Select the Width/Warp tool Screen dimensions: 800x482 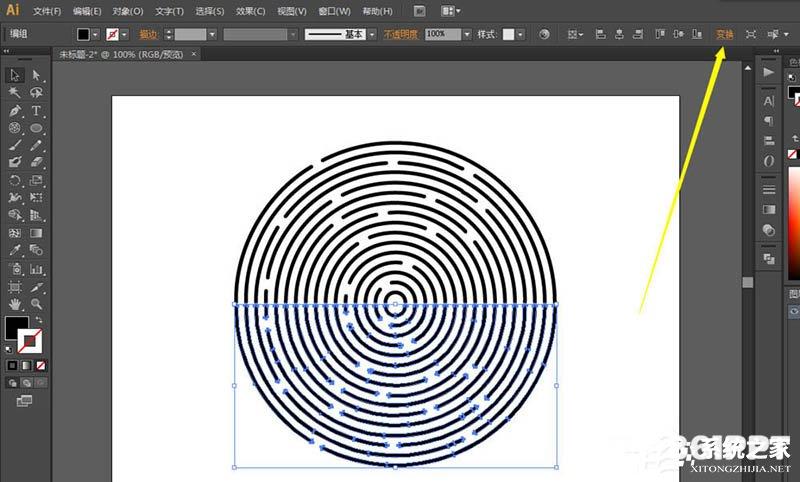[x=15, y=197]
